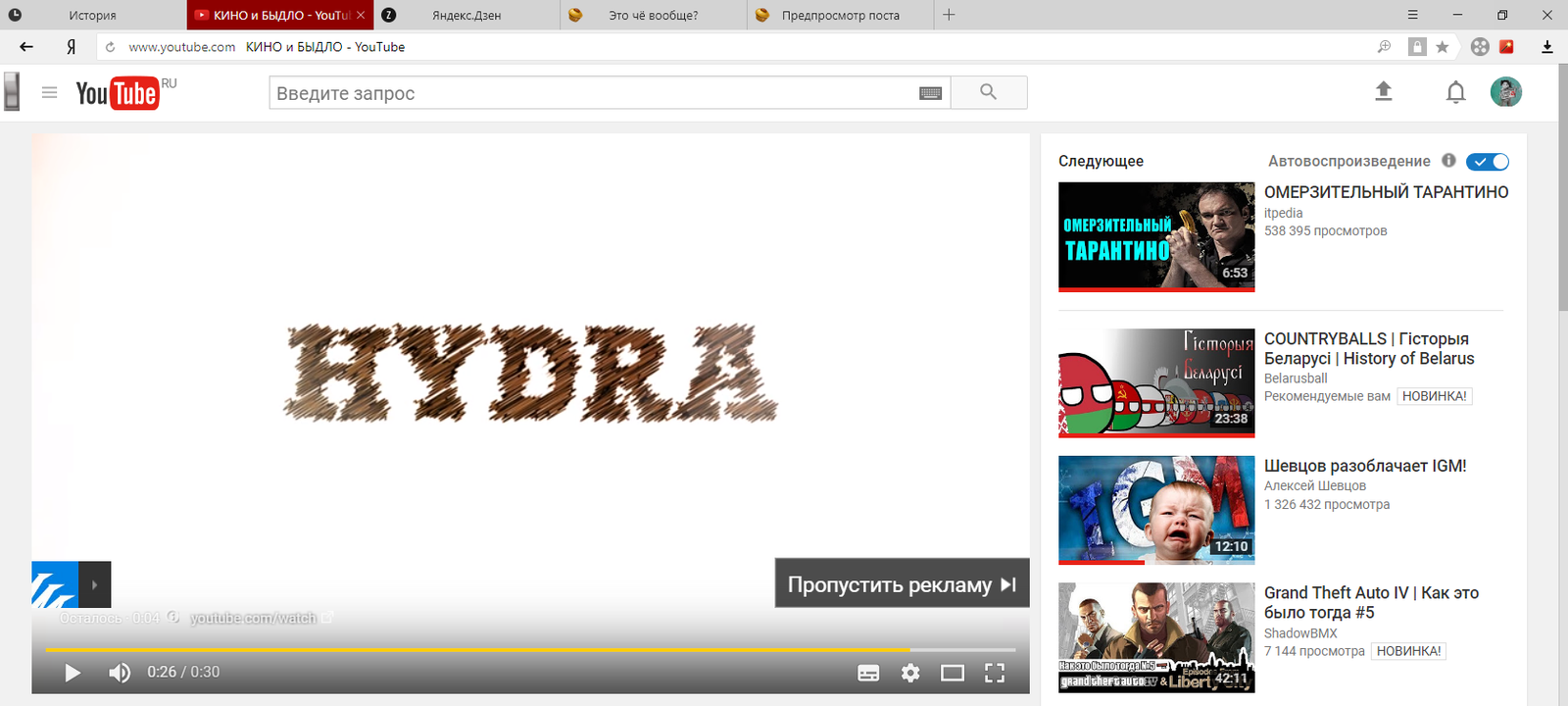Open Yandex home via Я button
The height and width of the screenshot is (706, 1568).
(x=71, y=46)
